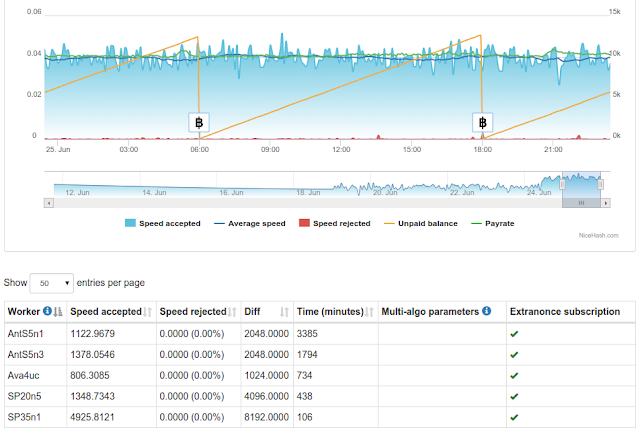This screenshot has width=640, height=430.
Task: Sort the table by Worker column
Action: [x=58, y=312]
